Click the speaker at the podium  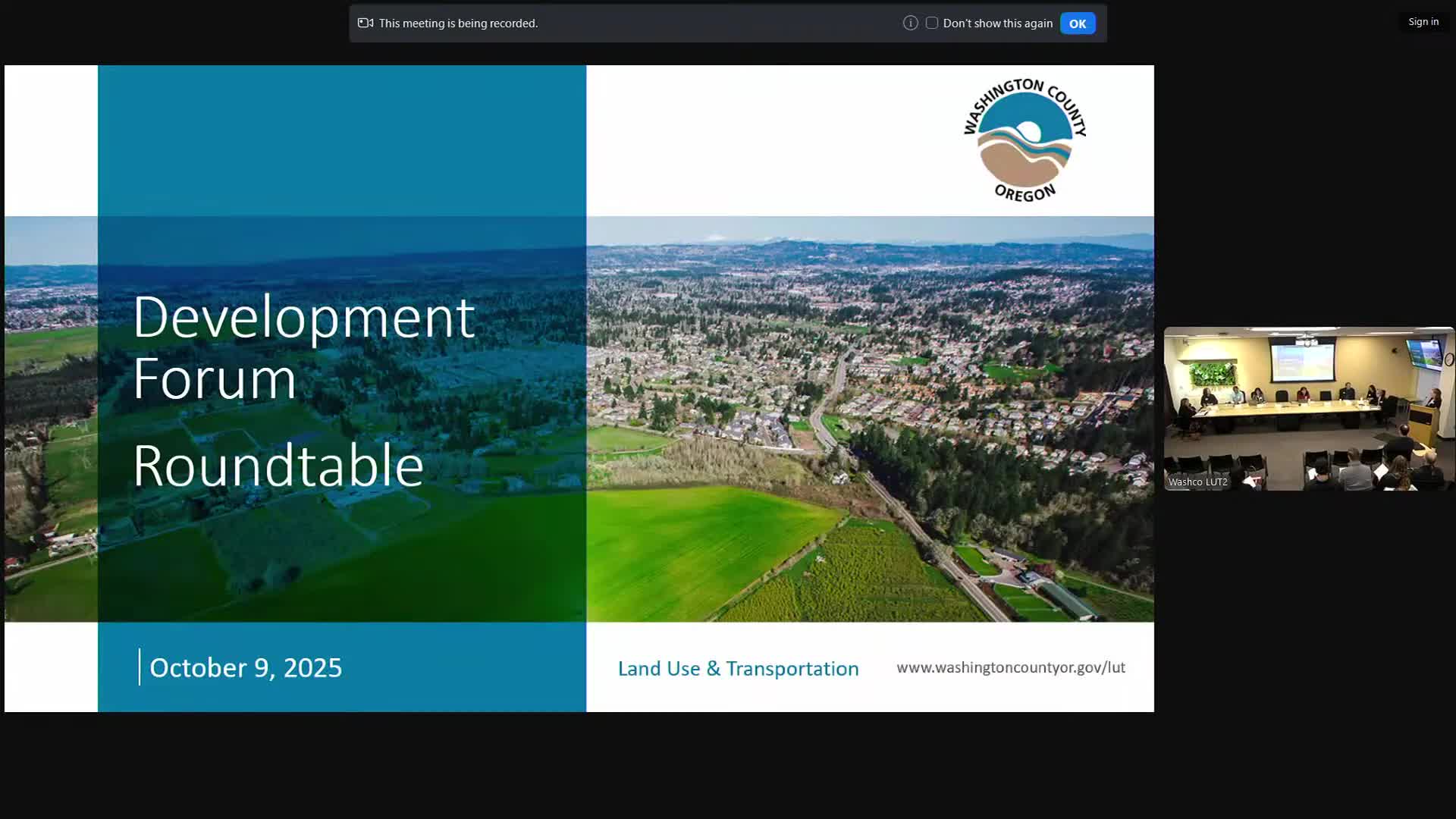click(x=1435, y=398)
